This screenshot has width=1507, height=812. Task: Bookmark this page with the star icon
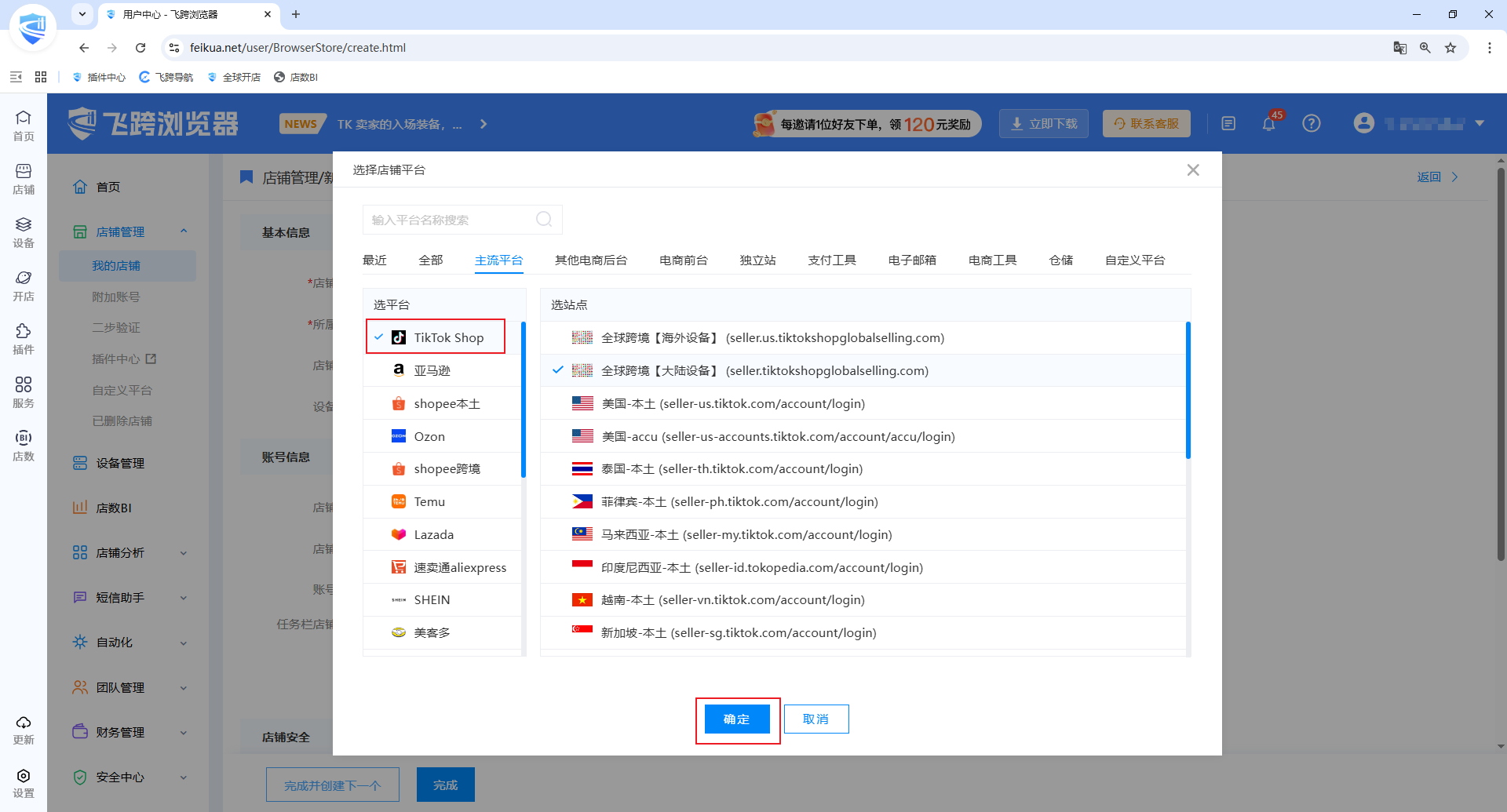point(1450,48)
